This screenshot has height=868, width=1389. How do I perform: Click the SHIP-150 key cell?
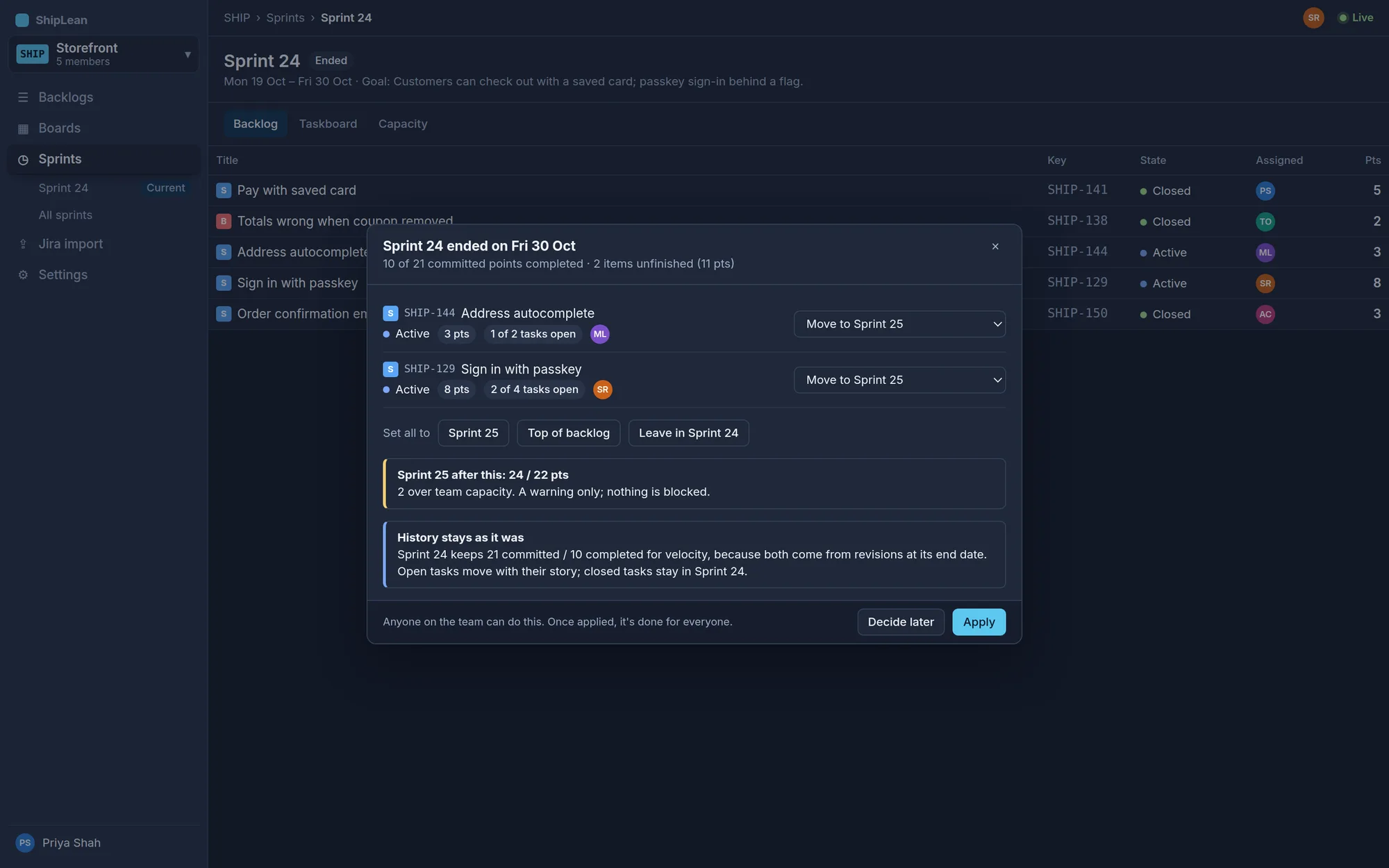tap(1077, 313)
